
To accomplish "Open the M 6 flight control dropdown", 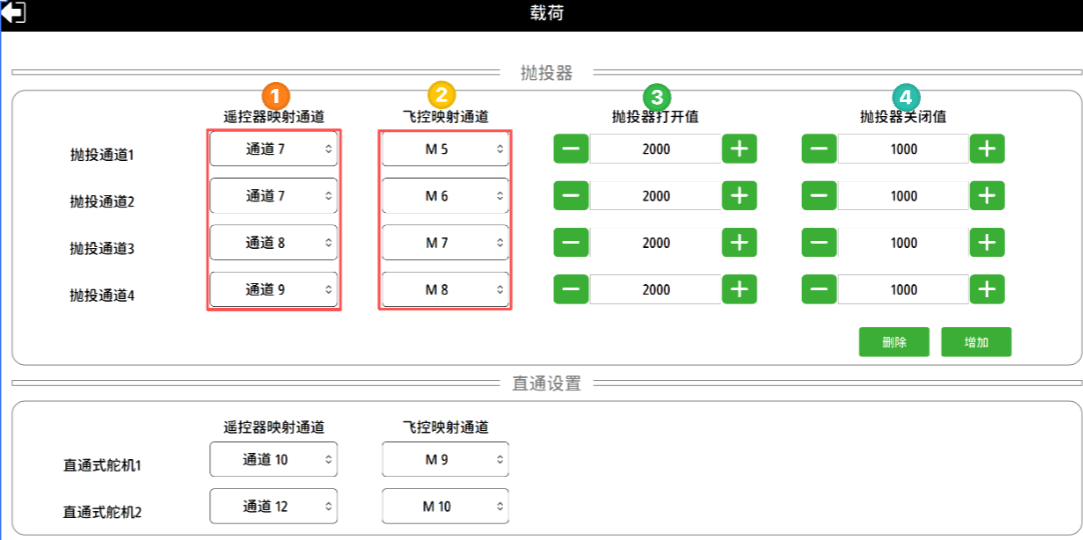I will coord(445,196).
